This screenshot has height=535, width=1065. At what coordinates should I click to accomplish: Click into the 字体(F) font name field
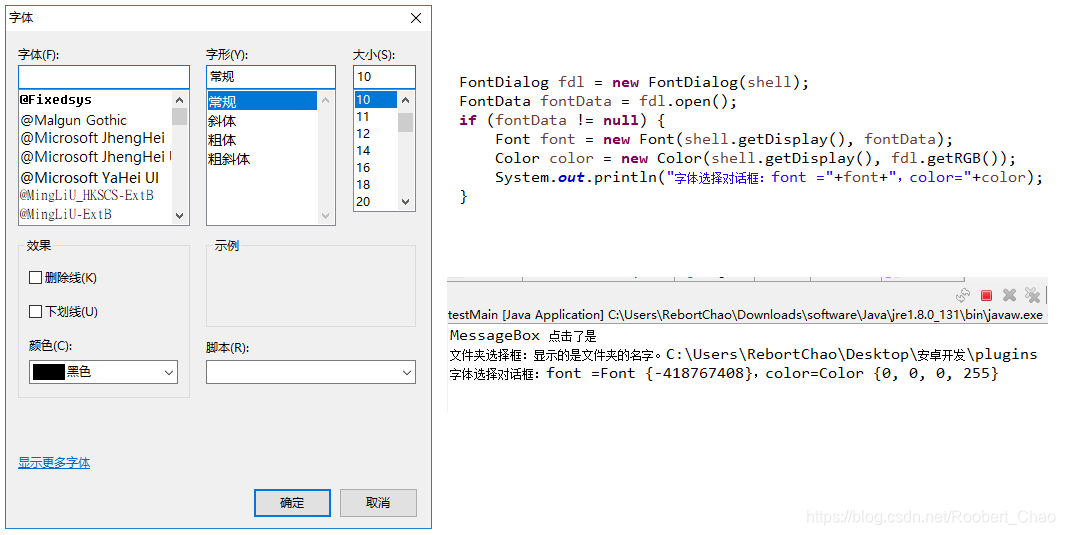coord(104,77)
